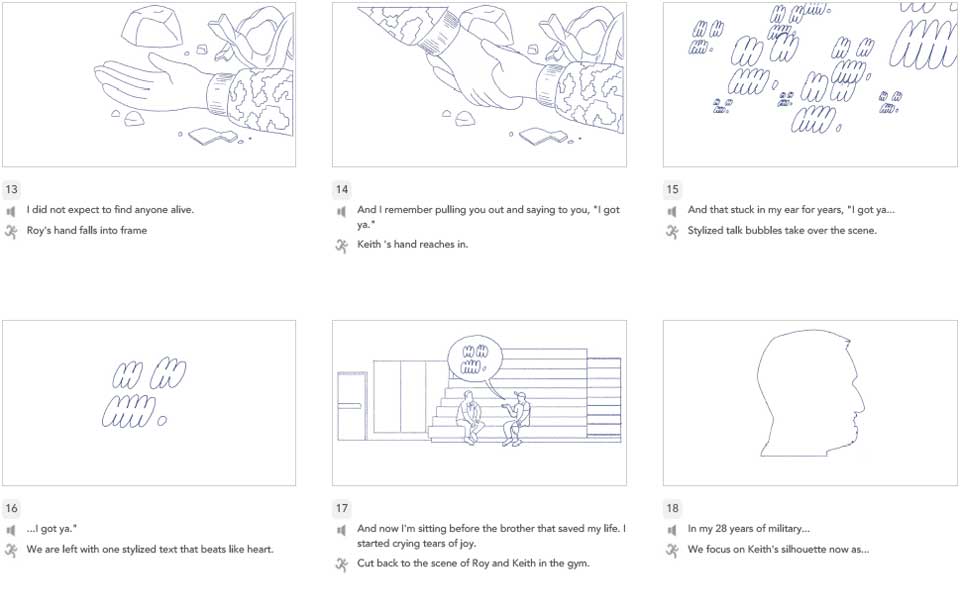Edit action text 'Stylized talk bubbles take over the scene.'
960x615 pixels.
[782, 231]
